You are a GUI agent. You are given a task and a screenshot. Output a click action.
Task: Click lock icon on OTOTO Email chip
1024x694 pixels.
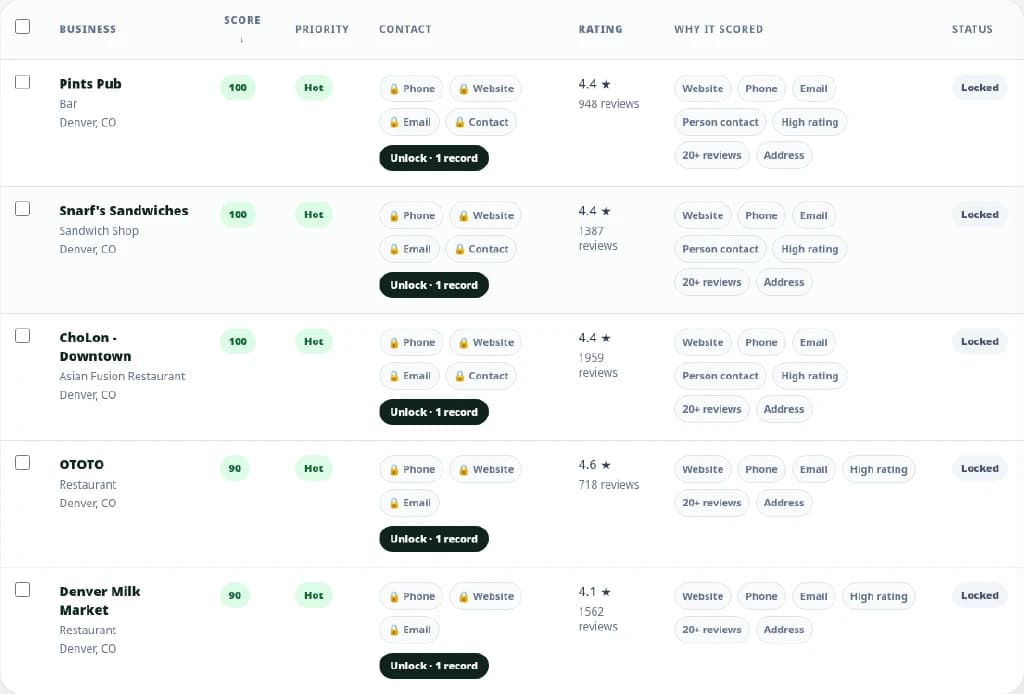pos(394,503)
